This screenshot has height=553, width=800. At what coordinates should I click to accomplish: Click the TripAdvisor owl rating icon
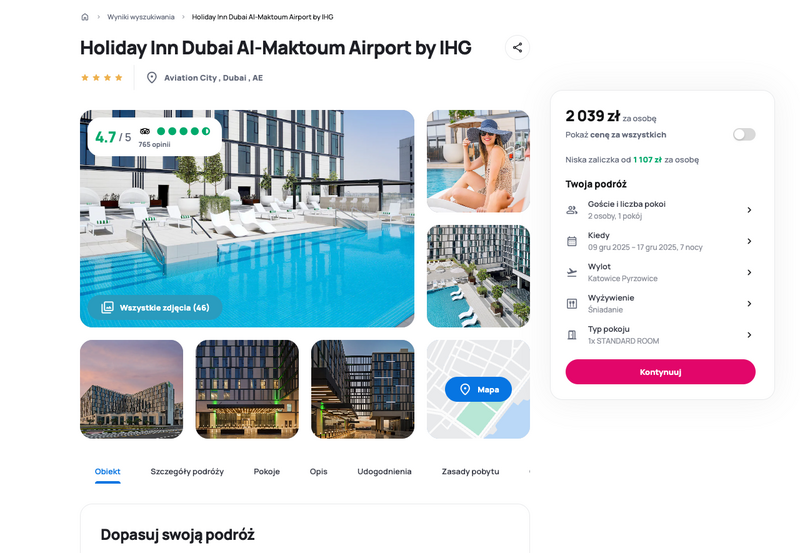click(x=145, y=131)
